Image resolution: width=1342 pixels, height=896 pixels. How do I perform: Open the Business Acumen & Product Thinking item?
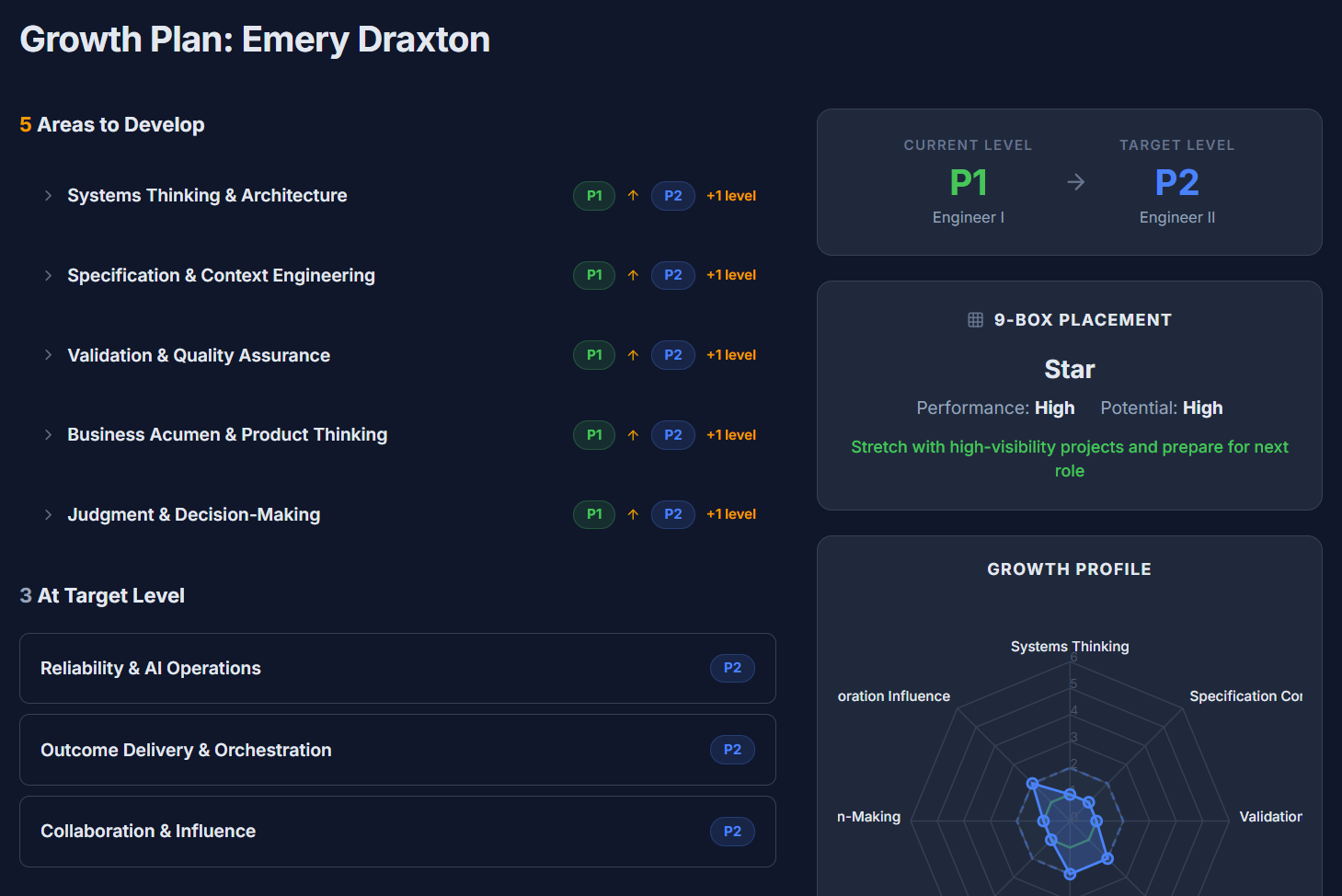coord(227,435)
